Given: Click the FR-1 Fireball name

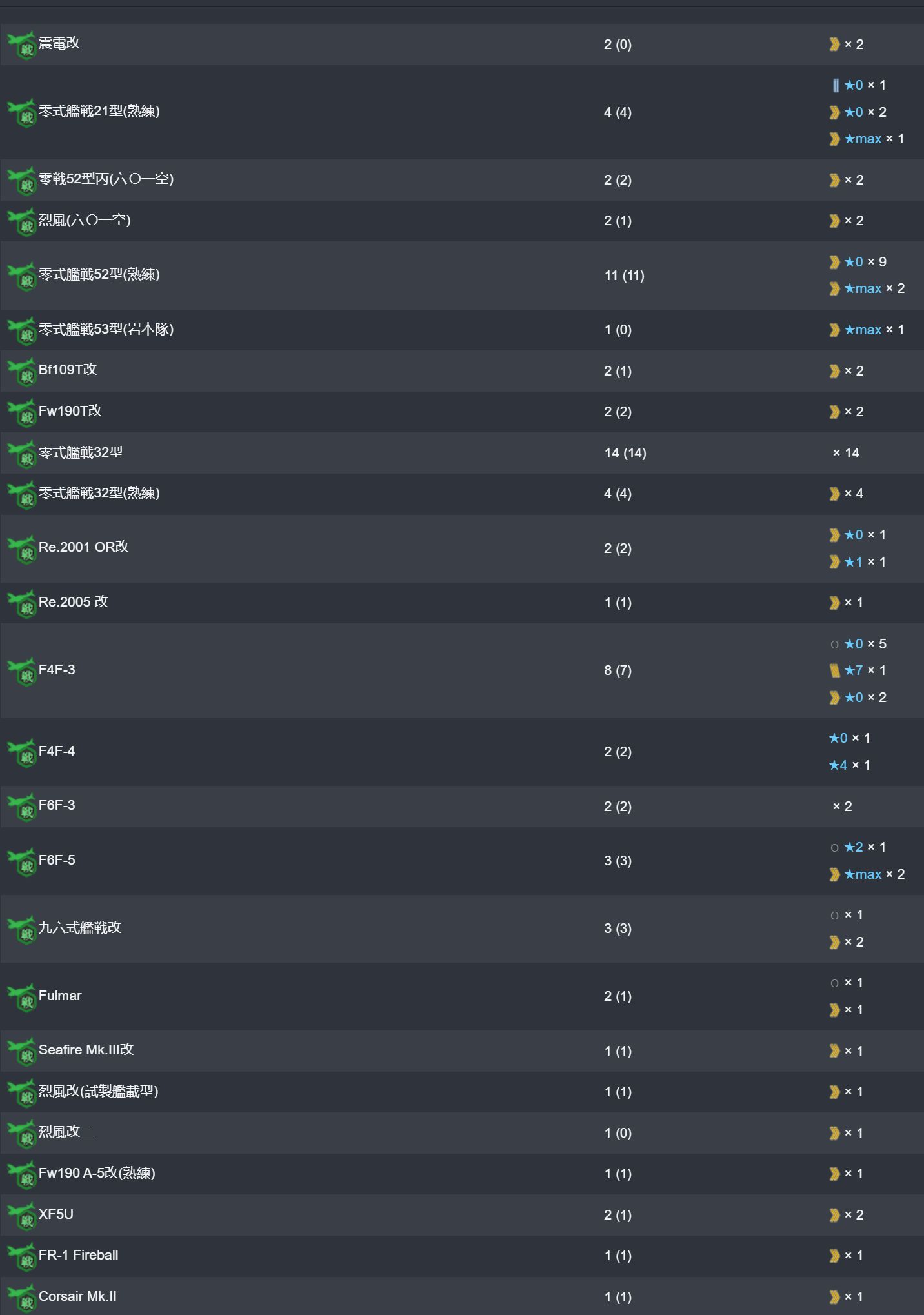Looking at the screenshot, I should (79, 1255).
